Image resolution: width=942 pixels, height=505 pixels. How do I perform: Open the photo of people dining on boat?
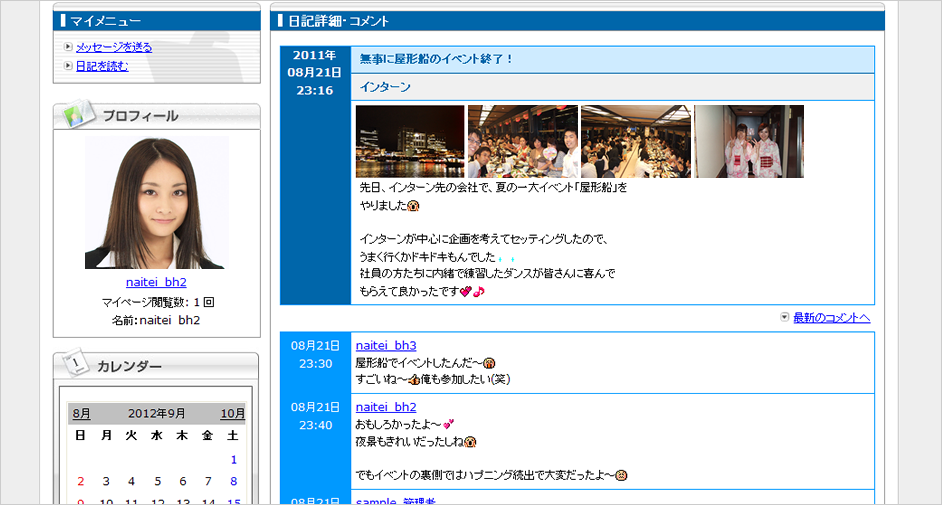[523, 142]
